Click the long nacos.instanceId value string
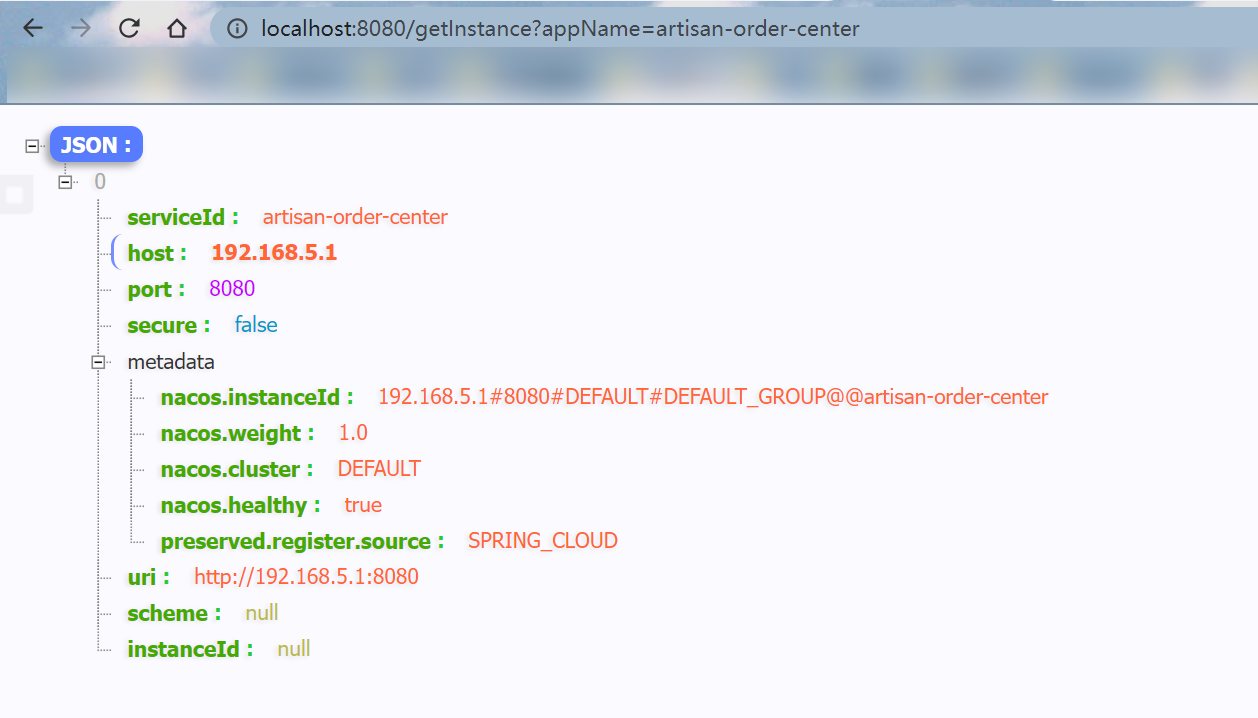This screenshot has height=718, width=1258. pos(713,397)
